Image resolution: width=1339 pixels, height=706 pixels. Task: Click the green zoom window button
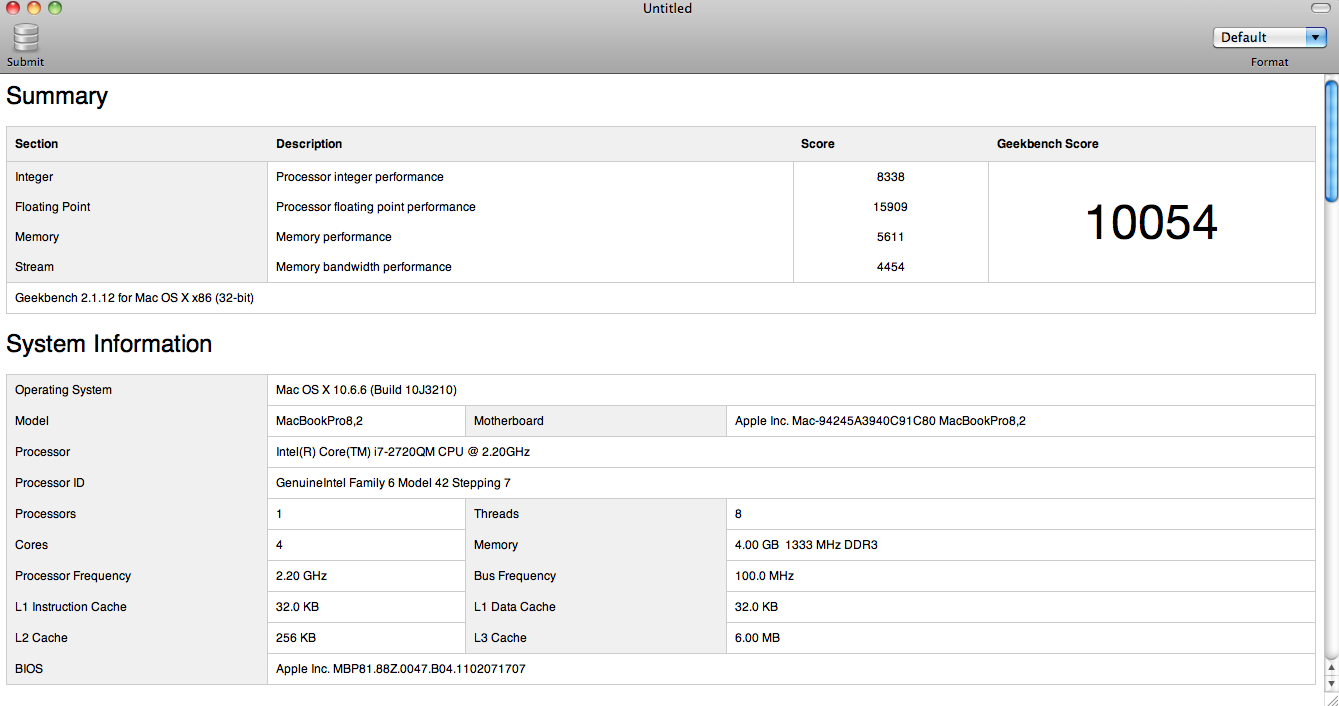point(54,8)
